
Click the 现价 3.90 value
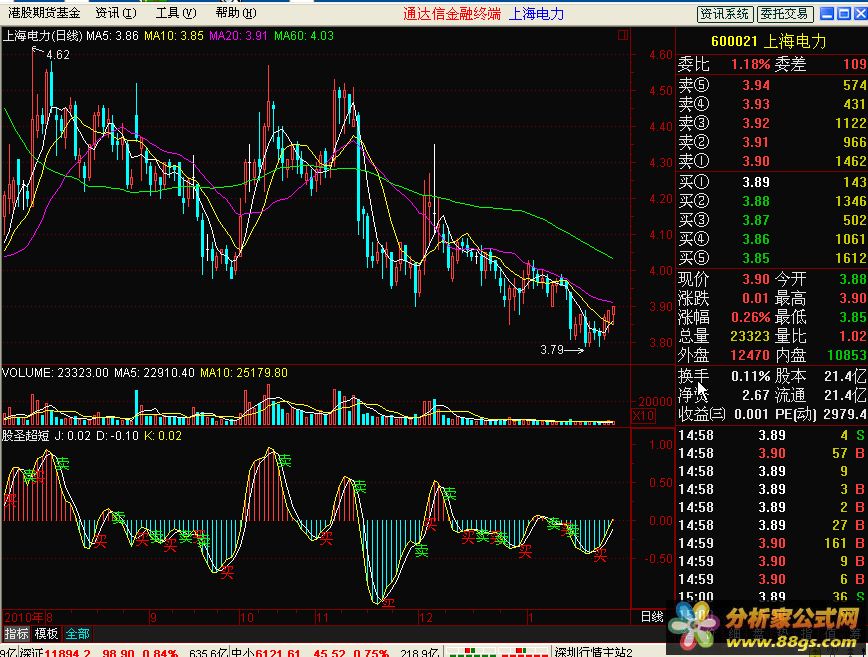pyautogui.click(x=756, y=279)
